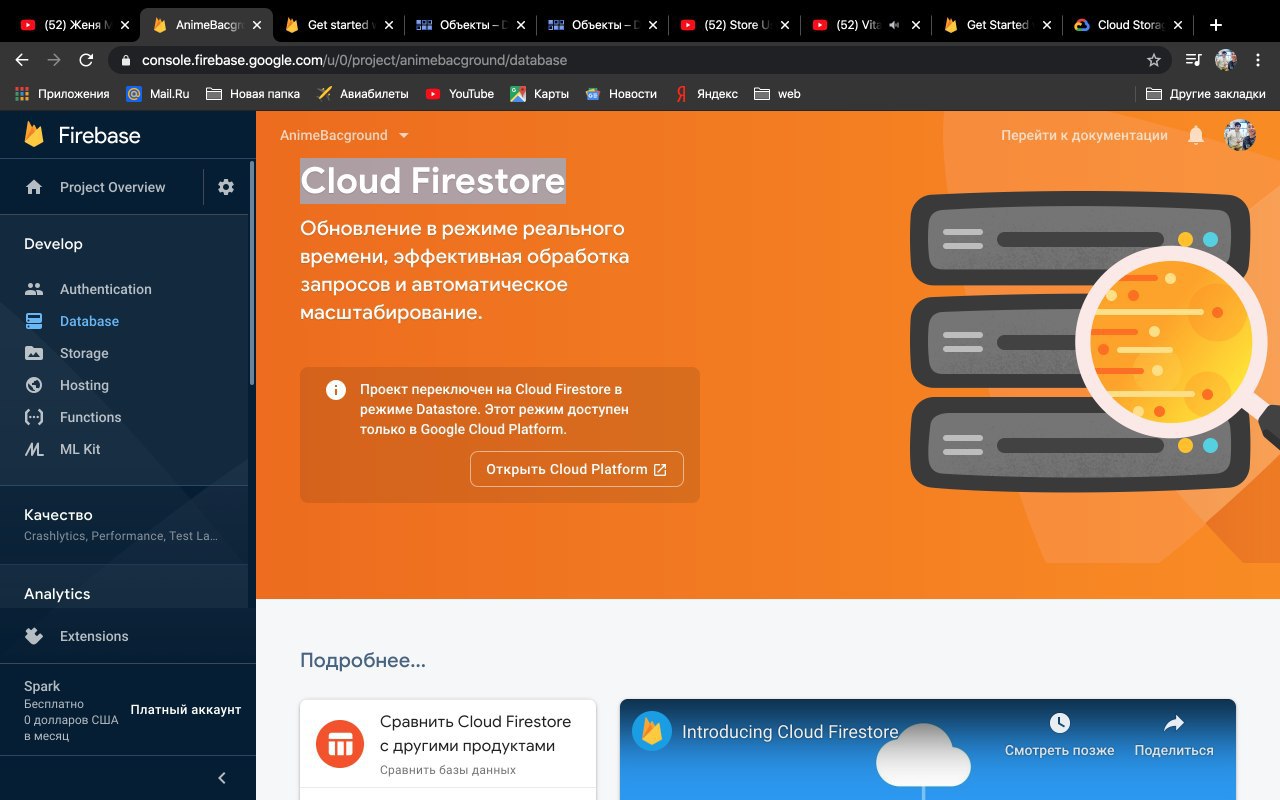Open the Firebase user account avatar
1280x800 pixels.
[x=1240, y=135]
